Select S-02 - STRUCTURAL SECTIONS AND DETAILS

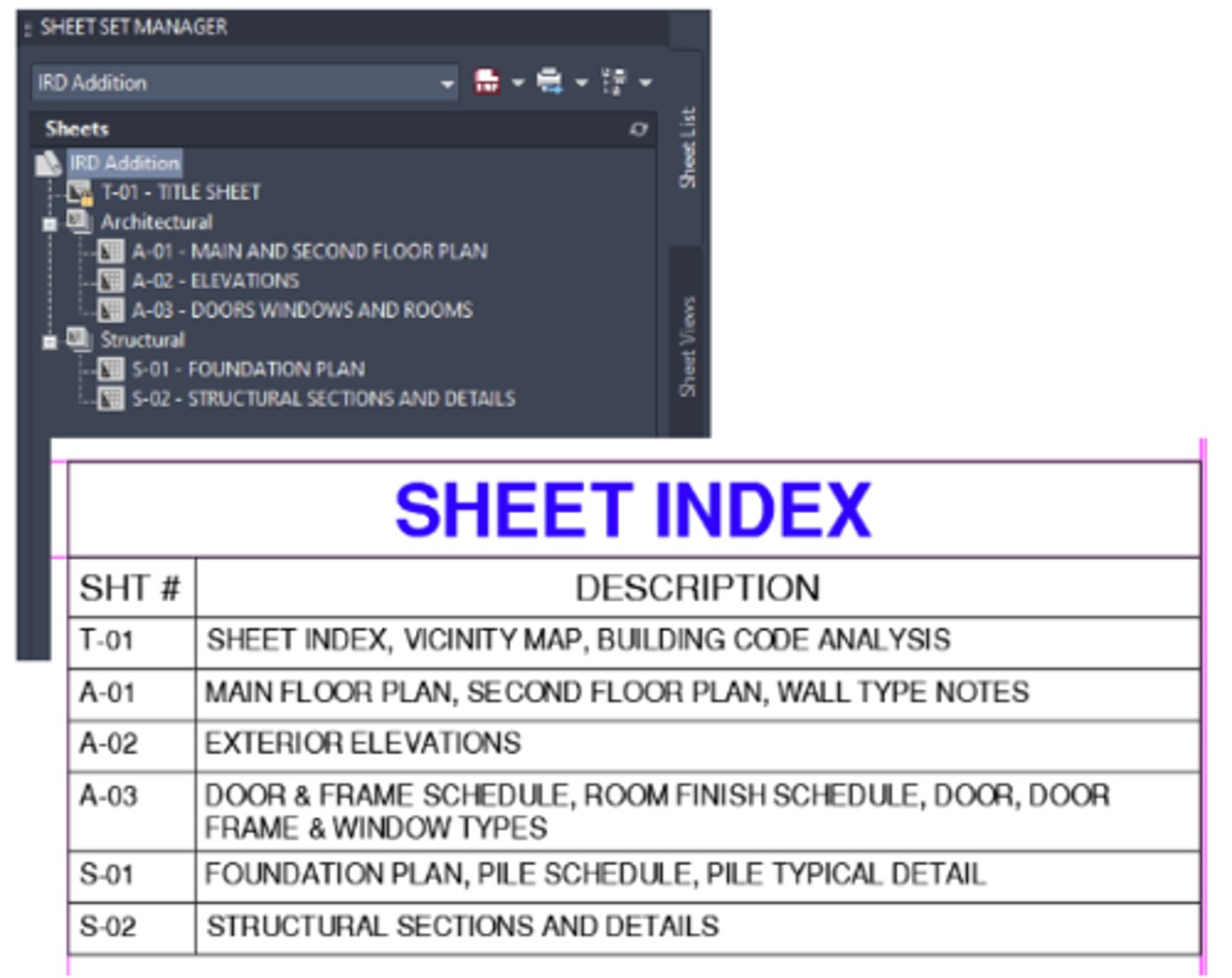(323, 399)
